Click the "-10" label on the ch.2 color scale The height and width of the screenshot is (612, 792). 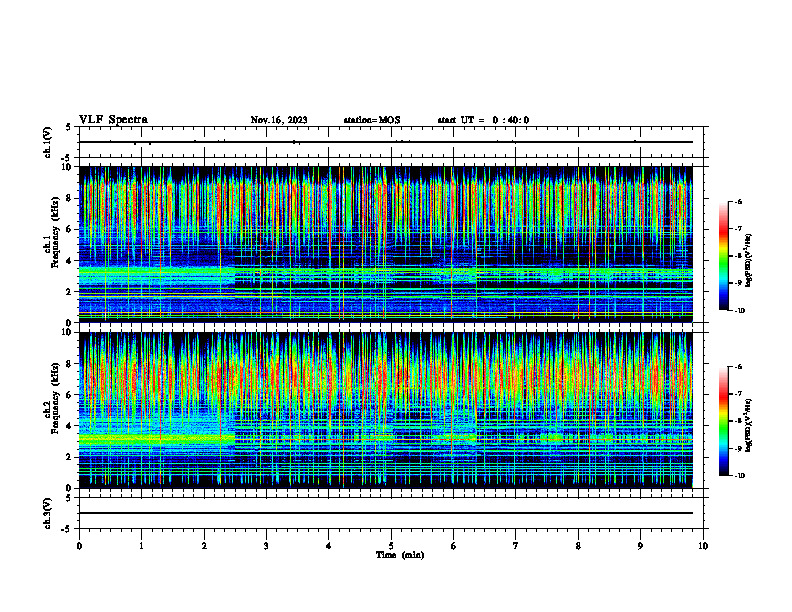739,476
